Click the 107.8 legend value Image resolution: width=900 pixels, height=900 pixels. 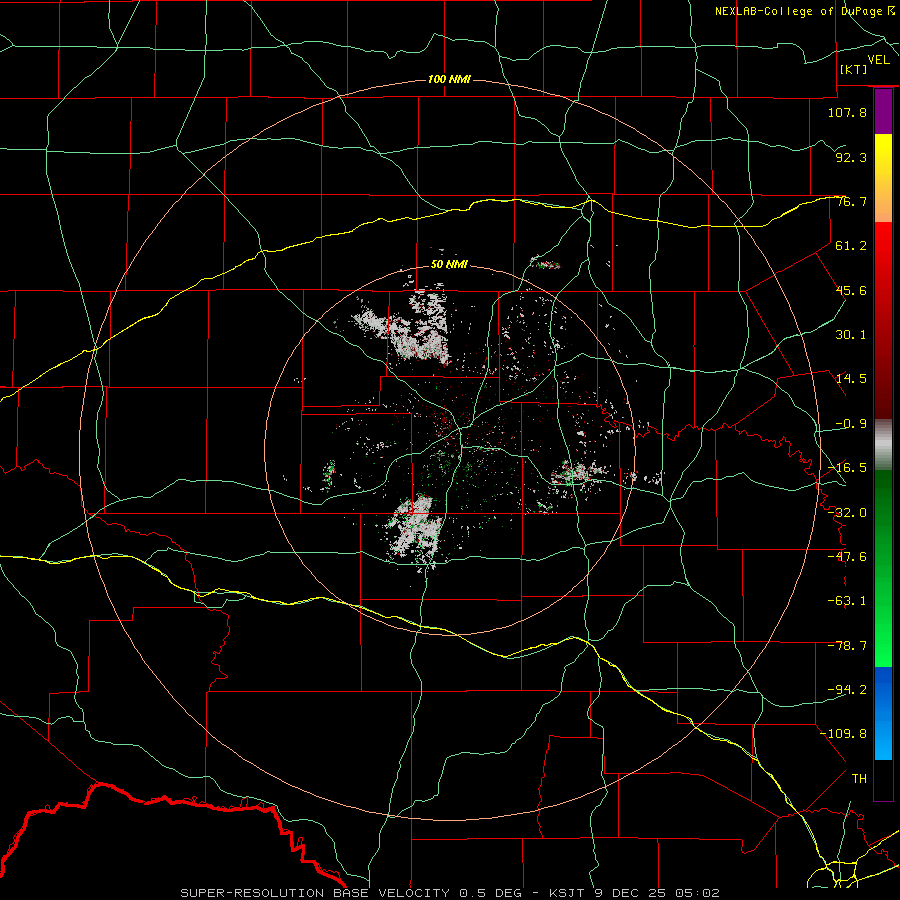(847, 112)
